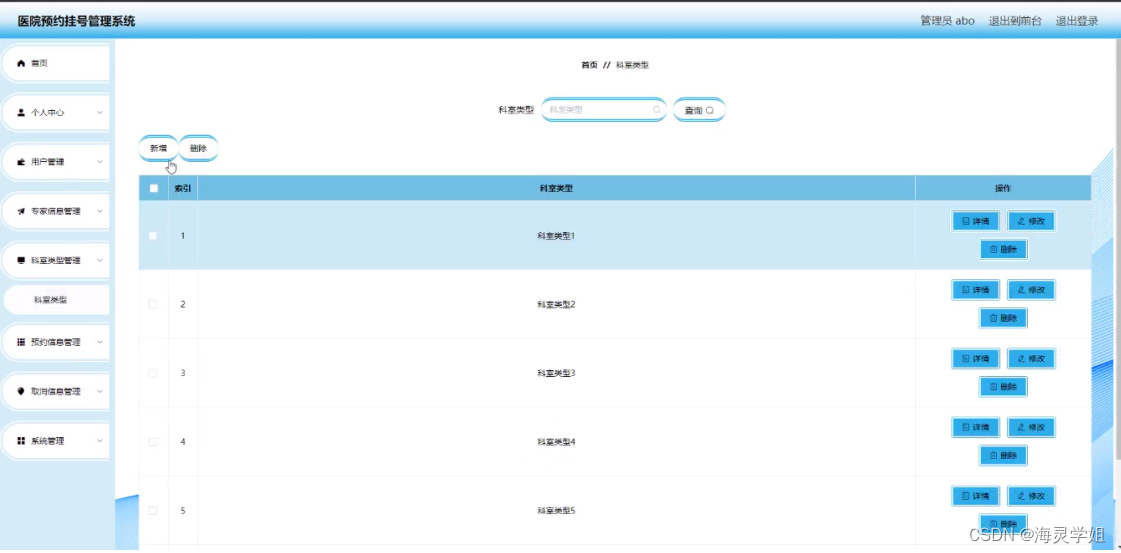Viewport: 1121px width, 553px height.
Task: Click 修改 for 科室类型5
Action: (x=1032, y=496)
